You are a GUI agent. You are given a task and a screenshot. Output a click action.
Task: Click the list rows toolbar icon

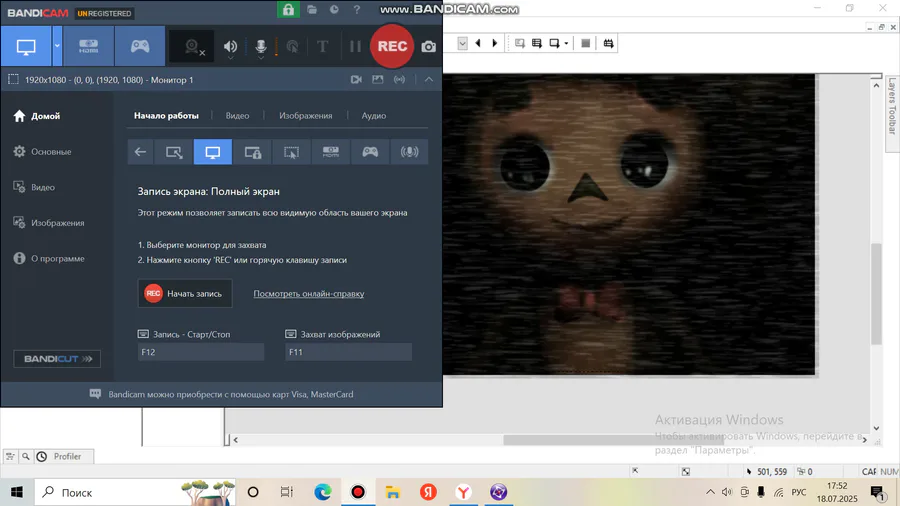537,43
